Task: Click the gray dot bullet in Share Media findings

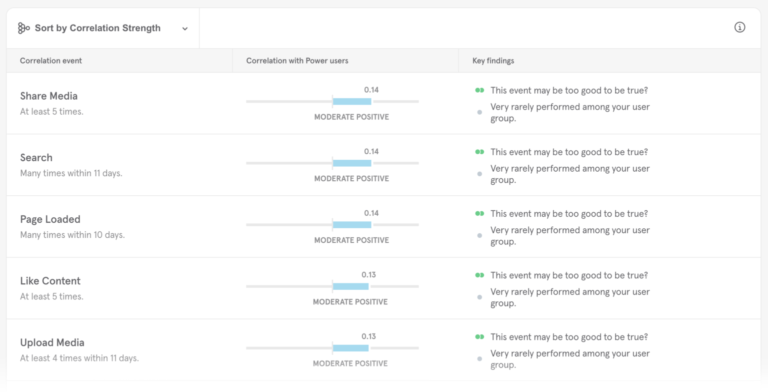Action: click(x=480, y=112)
